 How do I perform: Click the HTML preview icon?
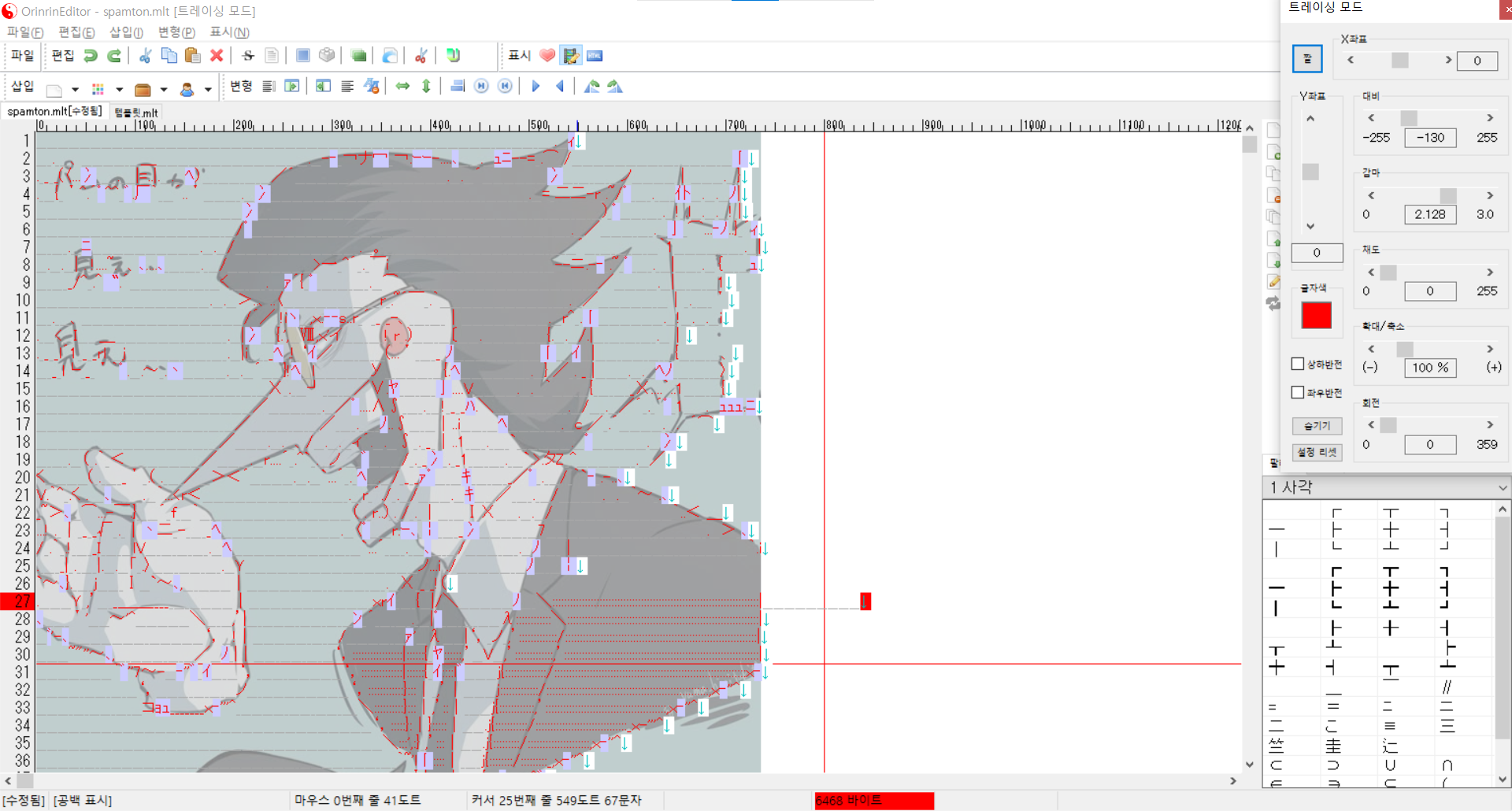(595, 55)
